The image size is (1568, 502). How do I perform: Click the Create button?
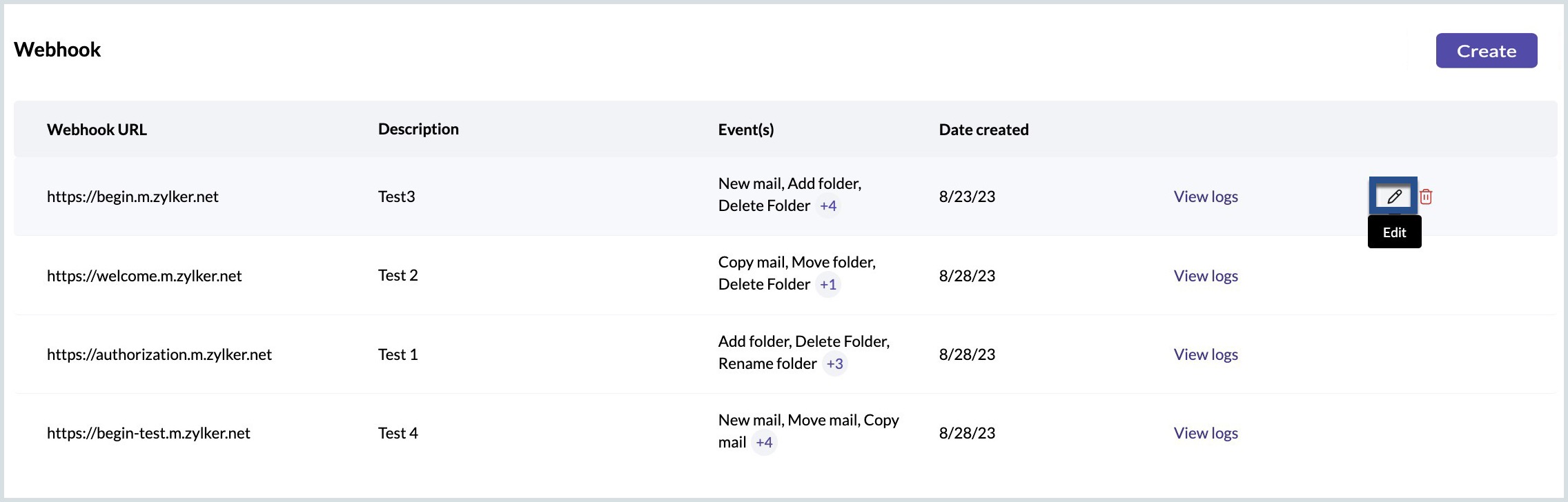point(1487,50)
